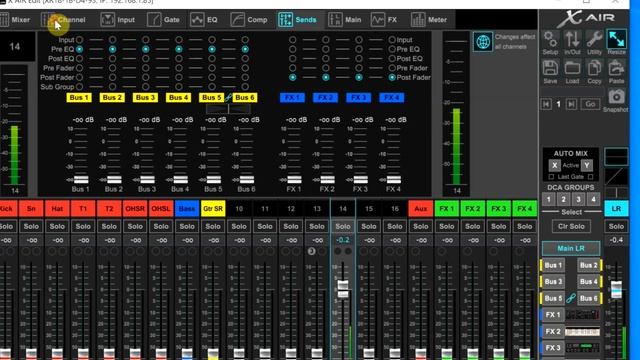Select the Main LR button

click(x=571, y=248)
